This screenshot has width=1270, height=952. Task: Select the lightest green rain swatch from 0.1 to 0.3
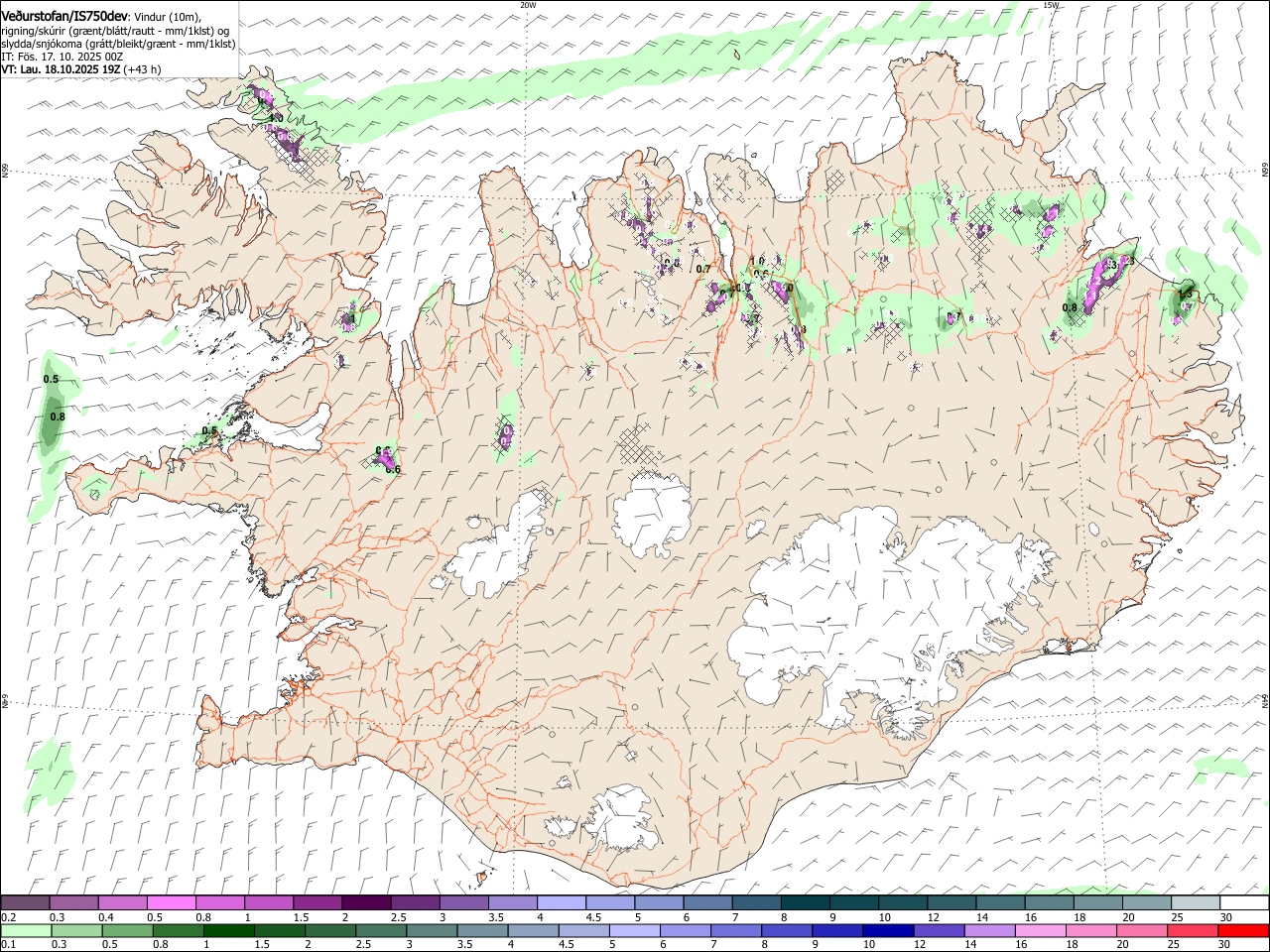tap(27, 931)
